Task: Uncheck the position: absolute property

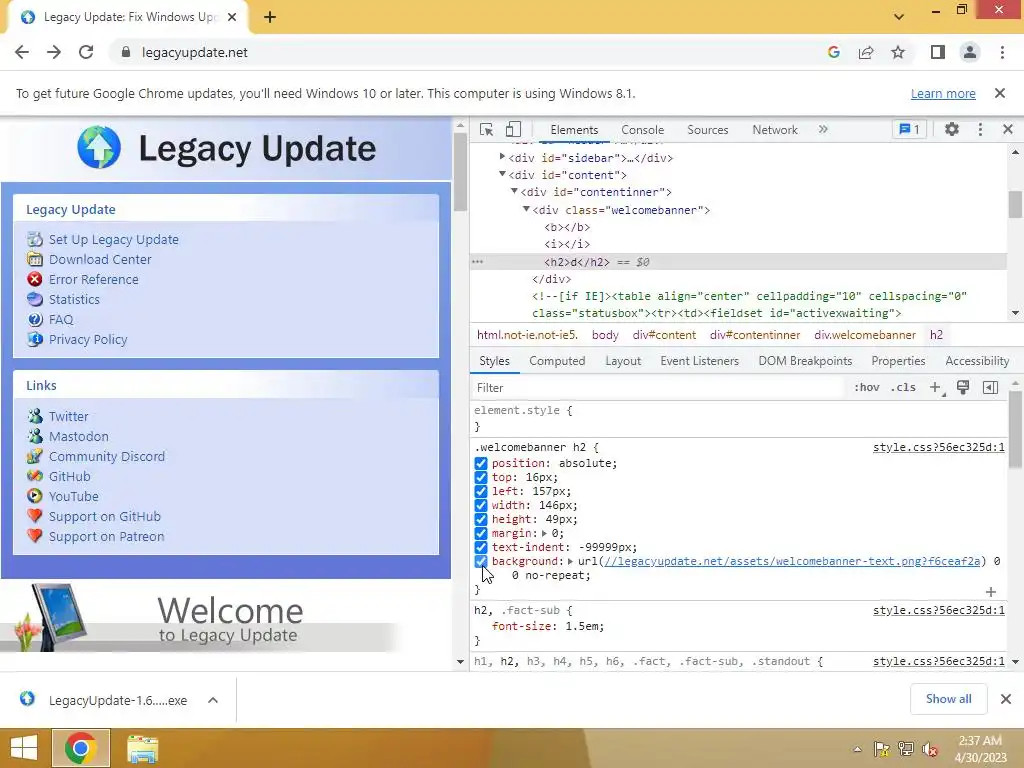Action: [481, 463]
